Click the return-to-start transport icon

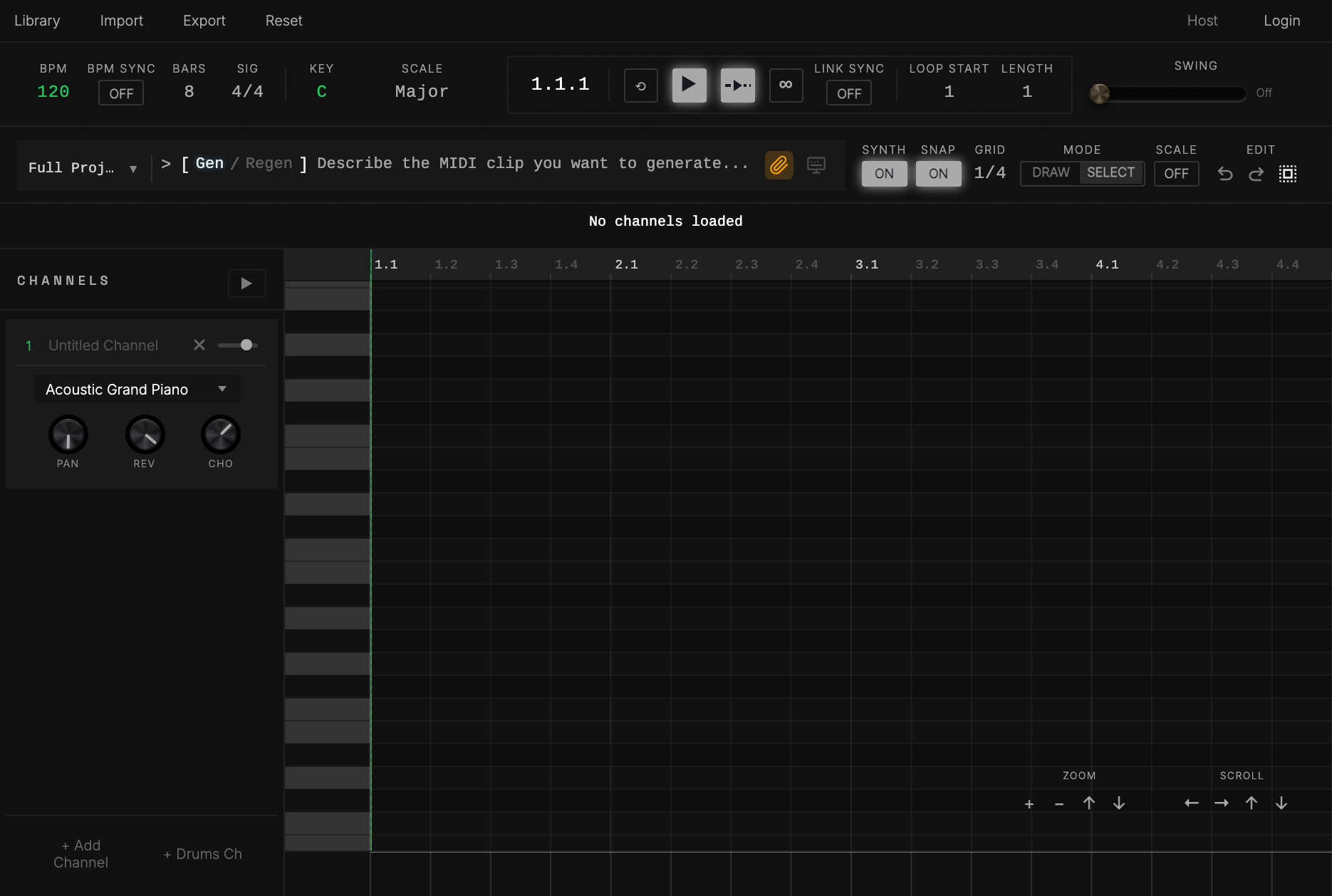[x=640, y=86]
